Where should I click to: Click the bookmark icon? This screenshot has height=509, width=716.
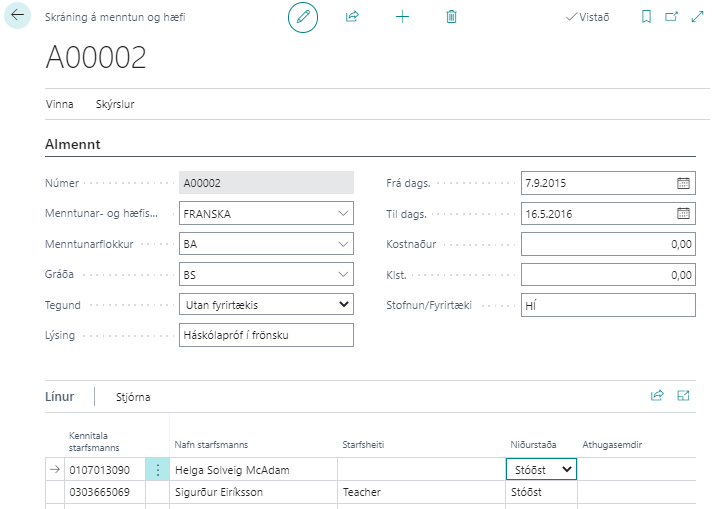click(x=646, y=17)
